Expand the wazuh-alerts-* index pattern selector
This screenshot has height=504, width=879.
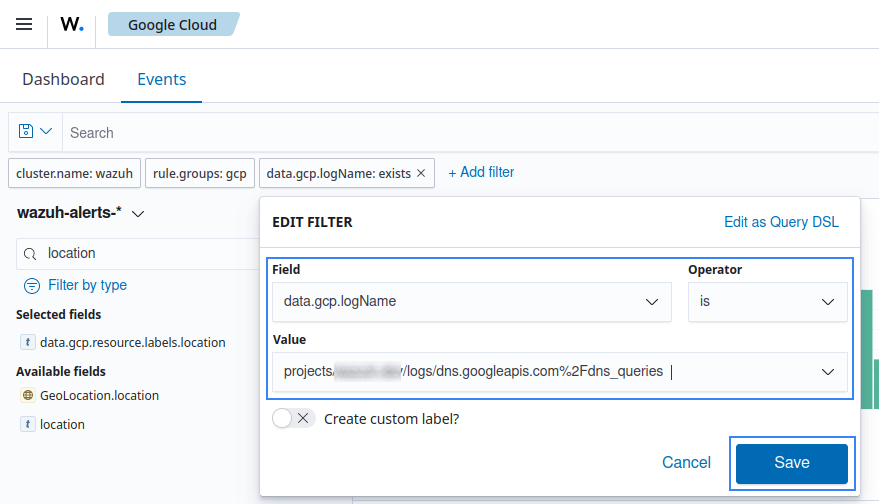point(138,214)
